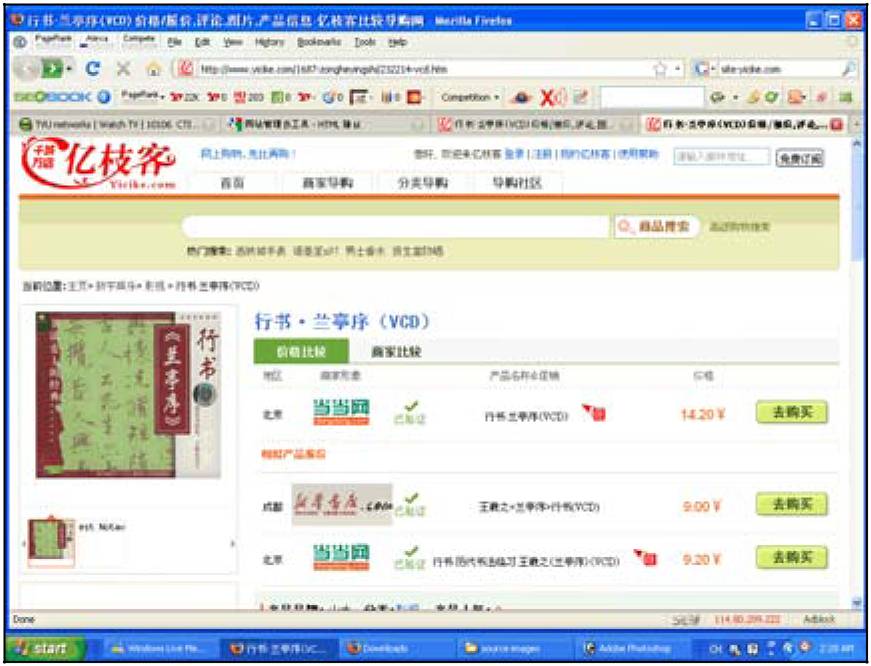This screenshot has height=666, width=871.
Task: Open the back/forward history dropdown arrow
Action: click(70, 69)
